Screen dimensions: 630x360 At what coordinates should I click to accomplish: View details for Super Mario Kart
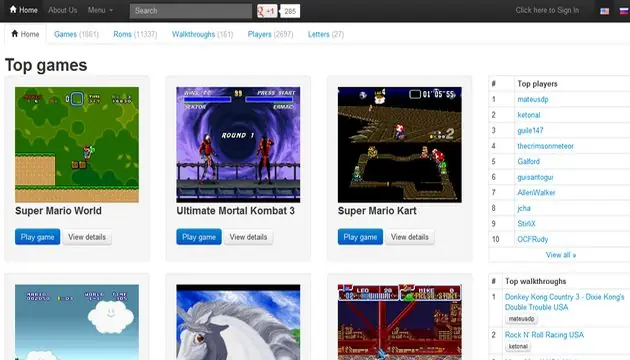[410, 237]
